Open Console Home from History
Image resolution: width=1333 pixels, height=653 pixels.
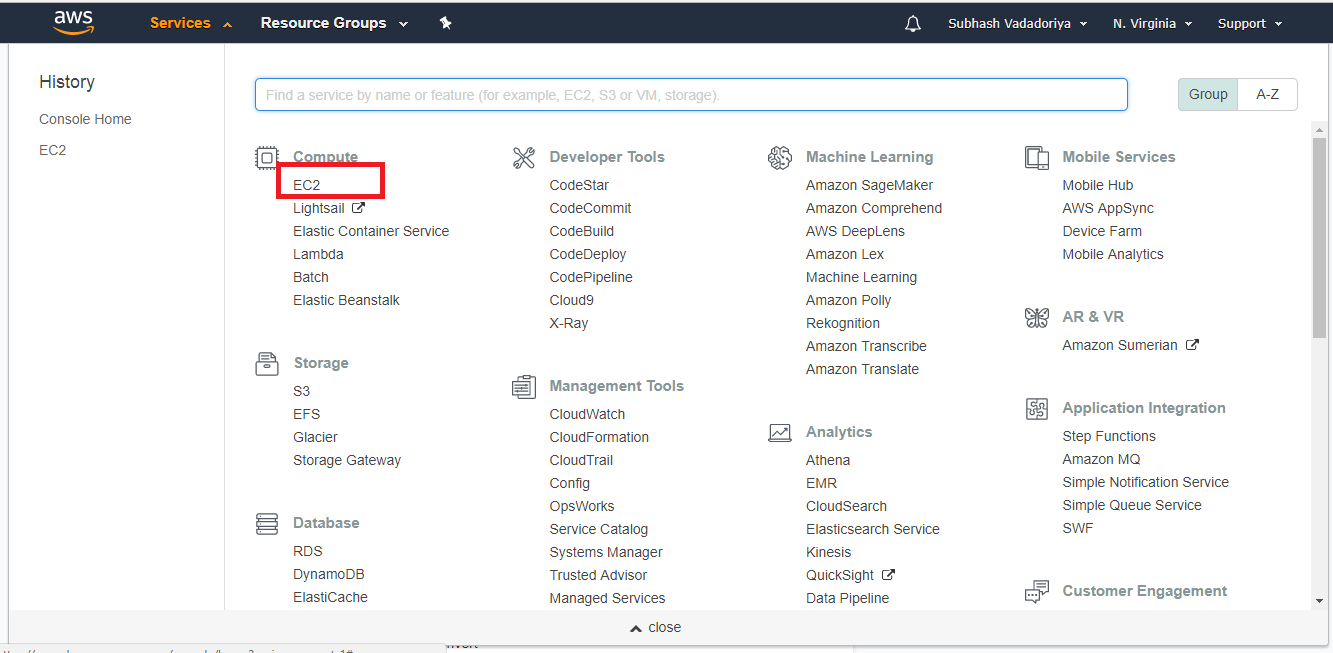click(85, 119)
